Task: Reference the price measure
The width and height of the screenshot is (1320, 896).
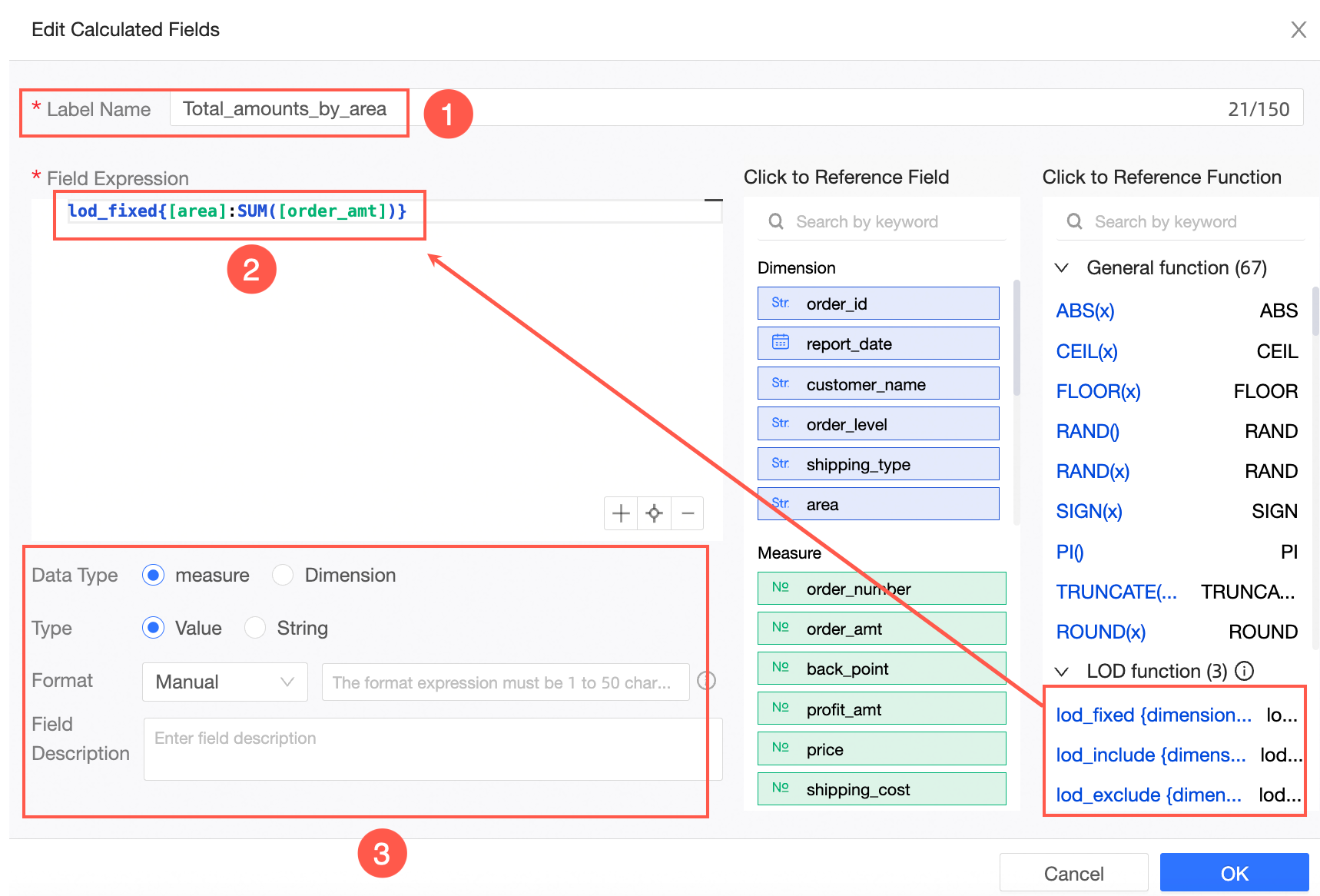Action: click(x=882, y=749)
